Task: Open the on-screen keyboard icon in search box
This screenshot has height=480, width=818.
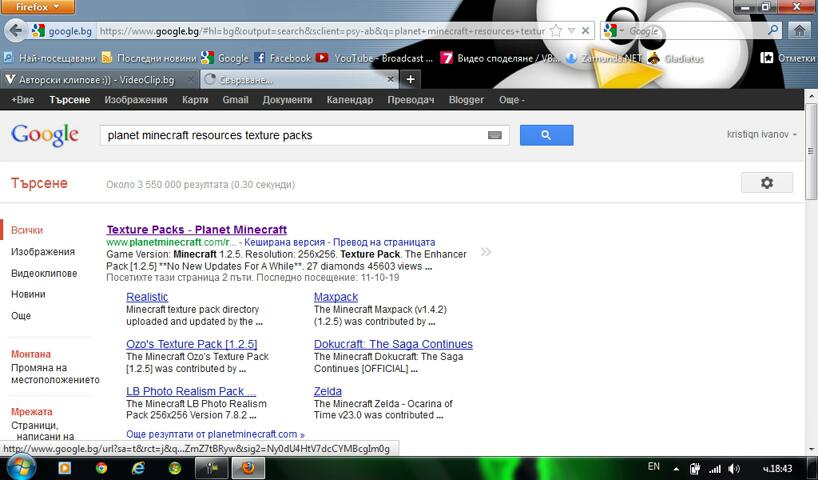Action: (494, 135)
